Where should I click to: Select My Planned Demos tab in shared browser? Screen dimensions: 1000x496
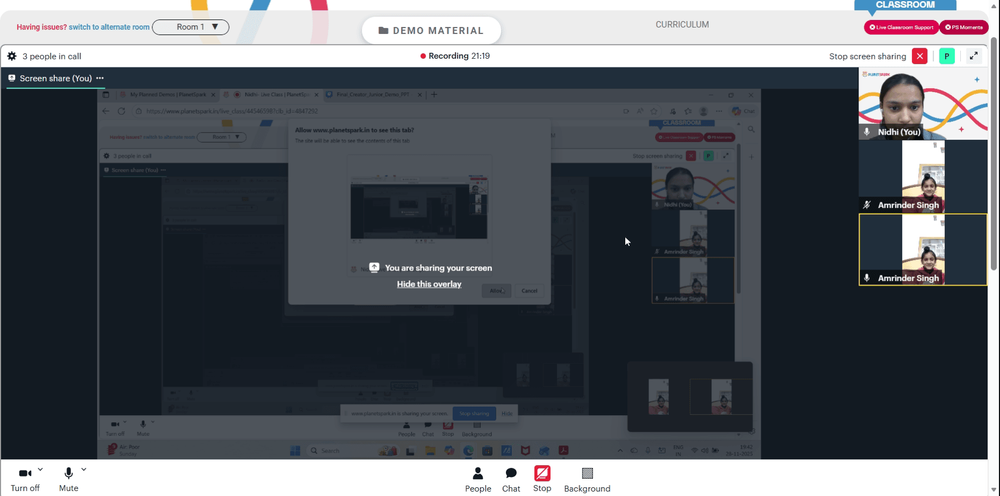pos(168,94)
